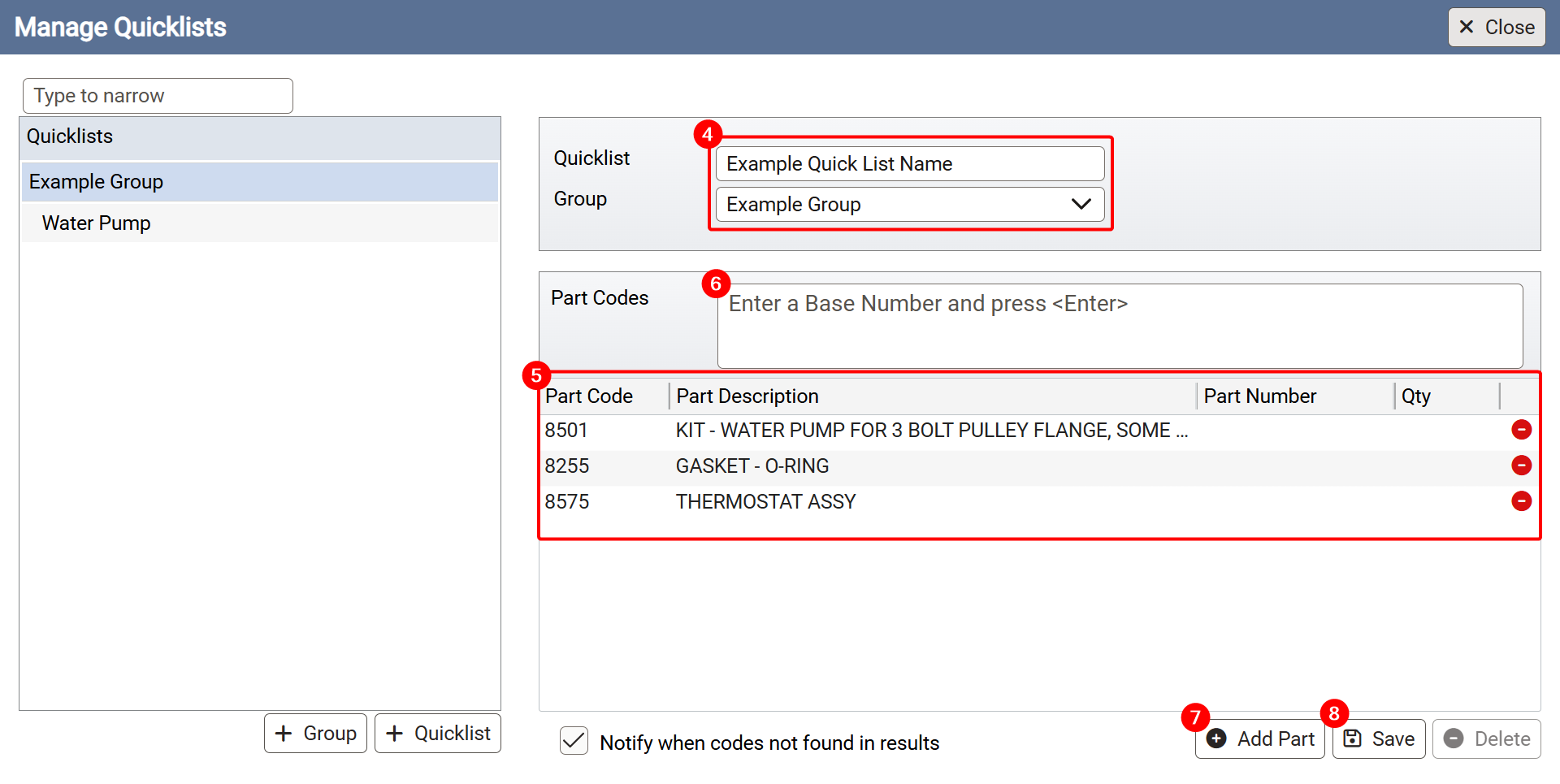The height and width of the screenshot is (784, 1560).
Task: Close the Manage Quicklists dialog
Action: point(1496,27)
